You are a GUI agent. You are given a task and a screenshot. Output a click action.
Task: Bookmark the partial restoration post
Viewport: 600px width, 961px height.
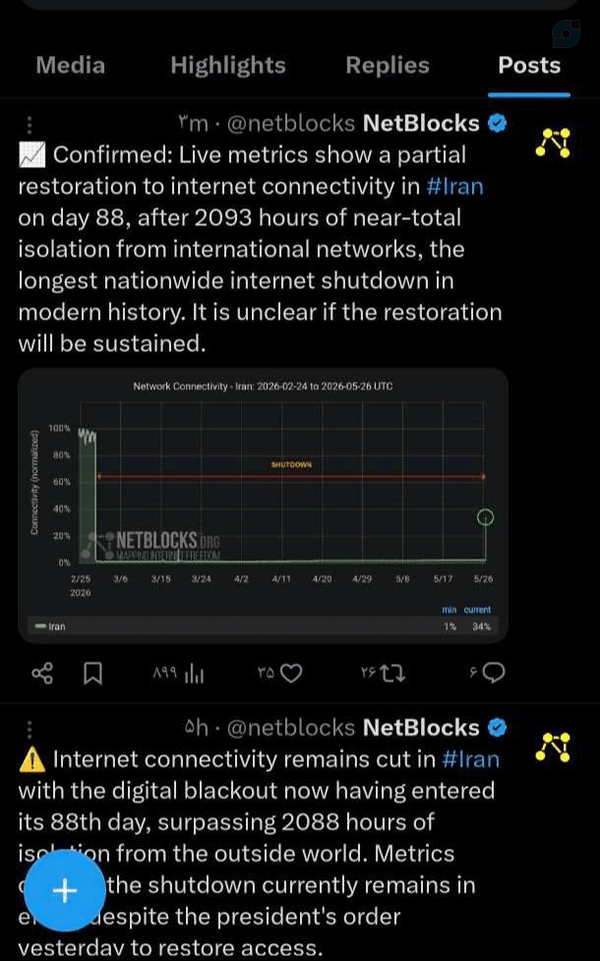coord(93,674)
